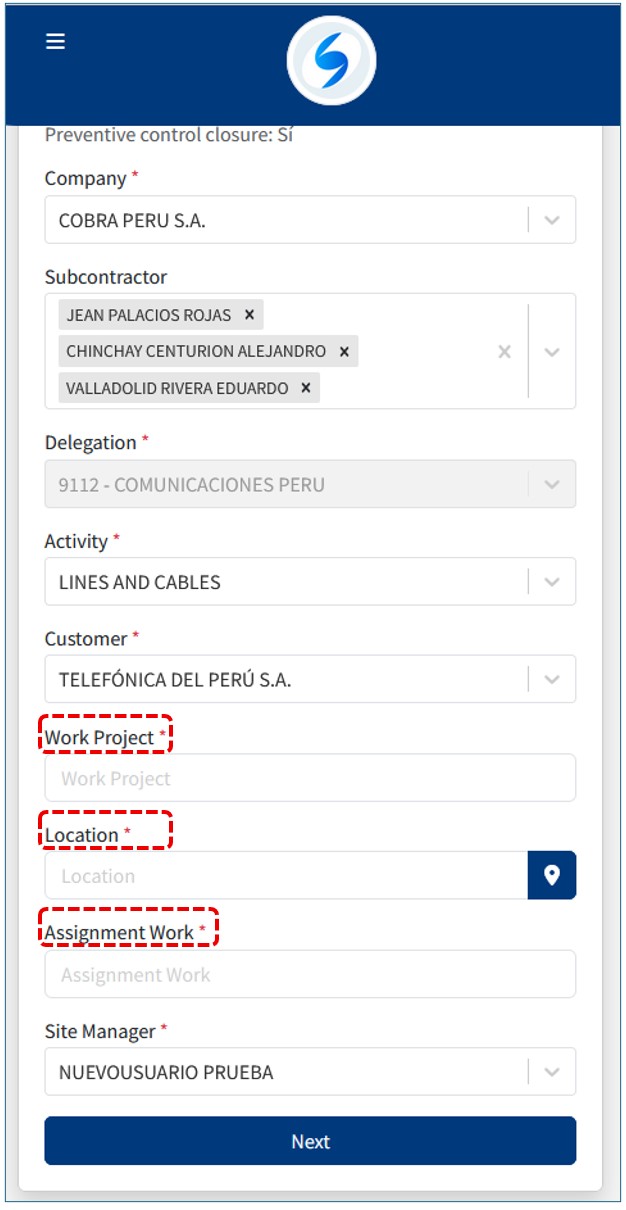This screenshot has width=626, height=1210.
Task: Expand the Site Manager dropdown
Action: point(552,1072)
